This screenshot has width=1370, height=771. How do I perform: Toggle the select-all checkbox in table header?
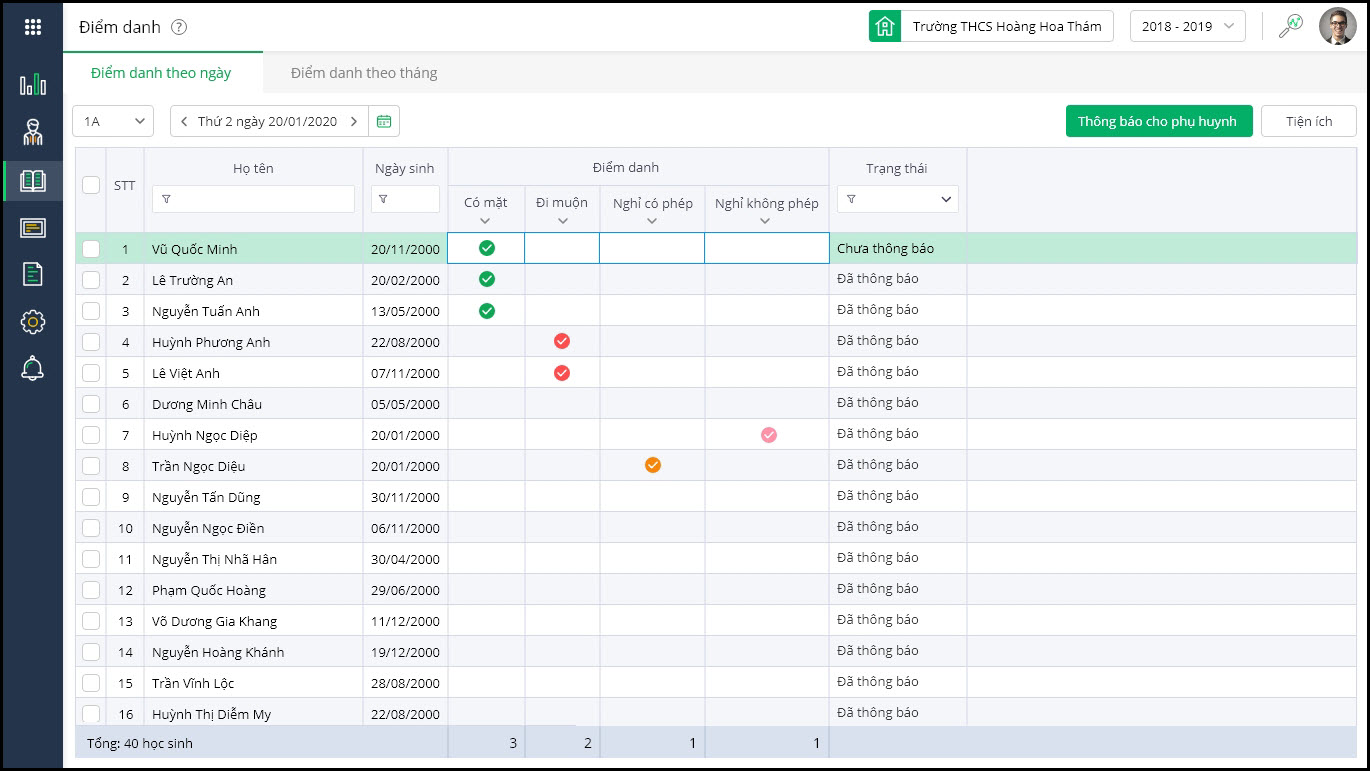pos(91,185)
